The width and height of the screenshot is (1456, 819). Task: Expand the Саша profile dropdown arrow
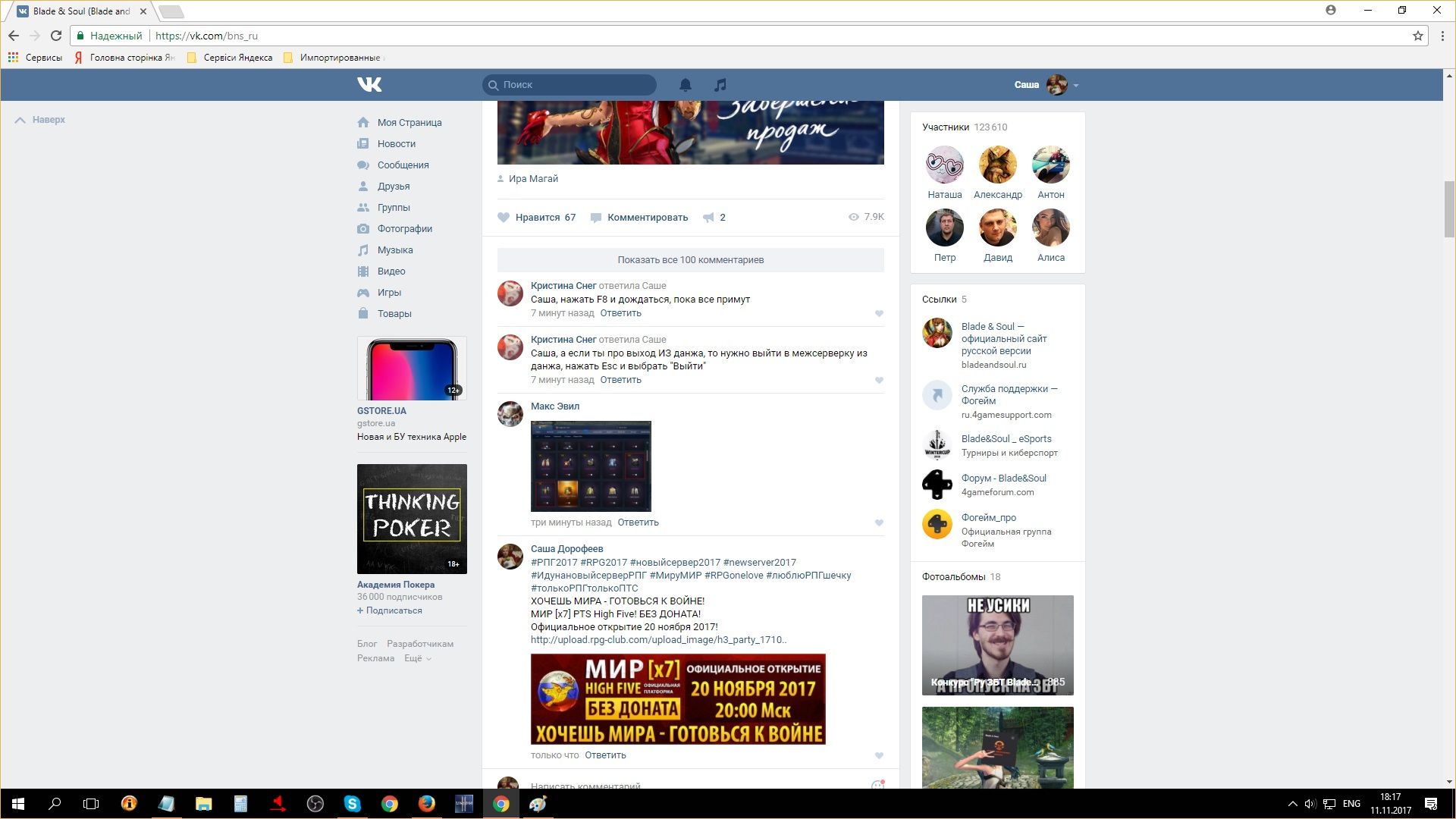point(1076,86)
